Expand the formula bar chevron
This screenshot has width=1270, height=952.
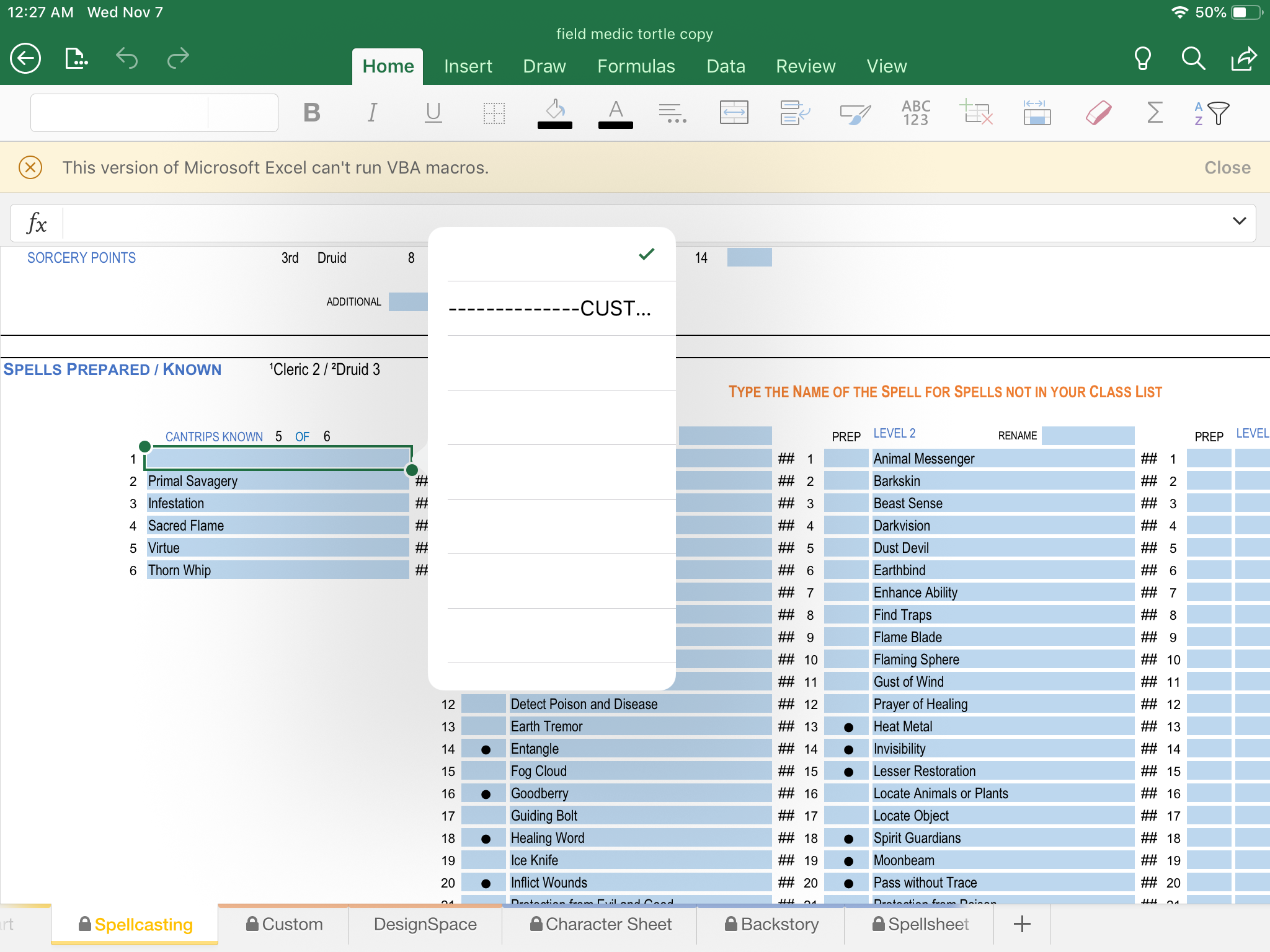point(1239,221)
